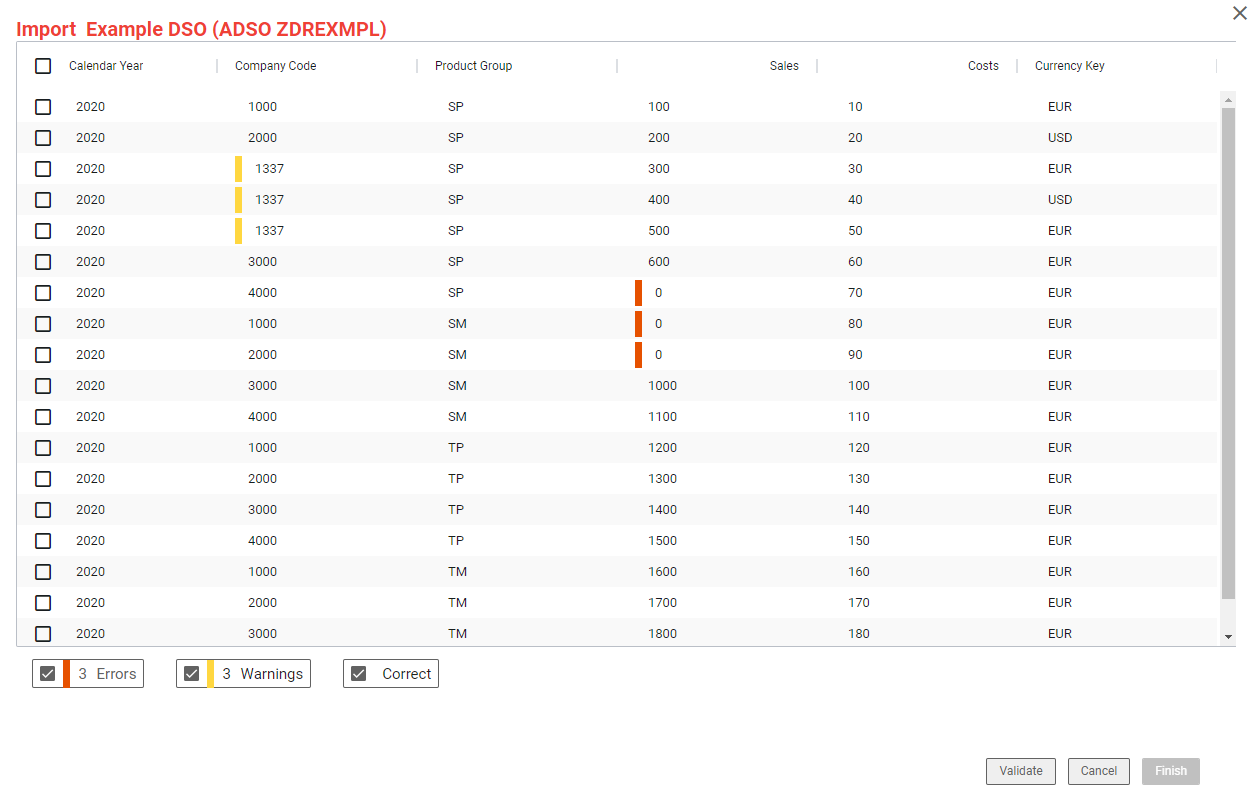Click the red error swatch inside the 3 Errors filter box
The width and height of the screenshot is (1252, 792).
(68, 673)
